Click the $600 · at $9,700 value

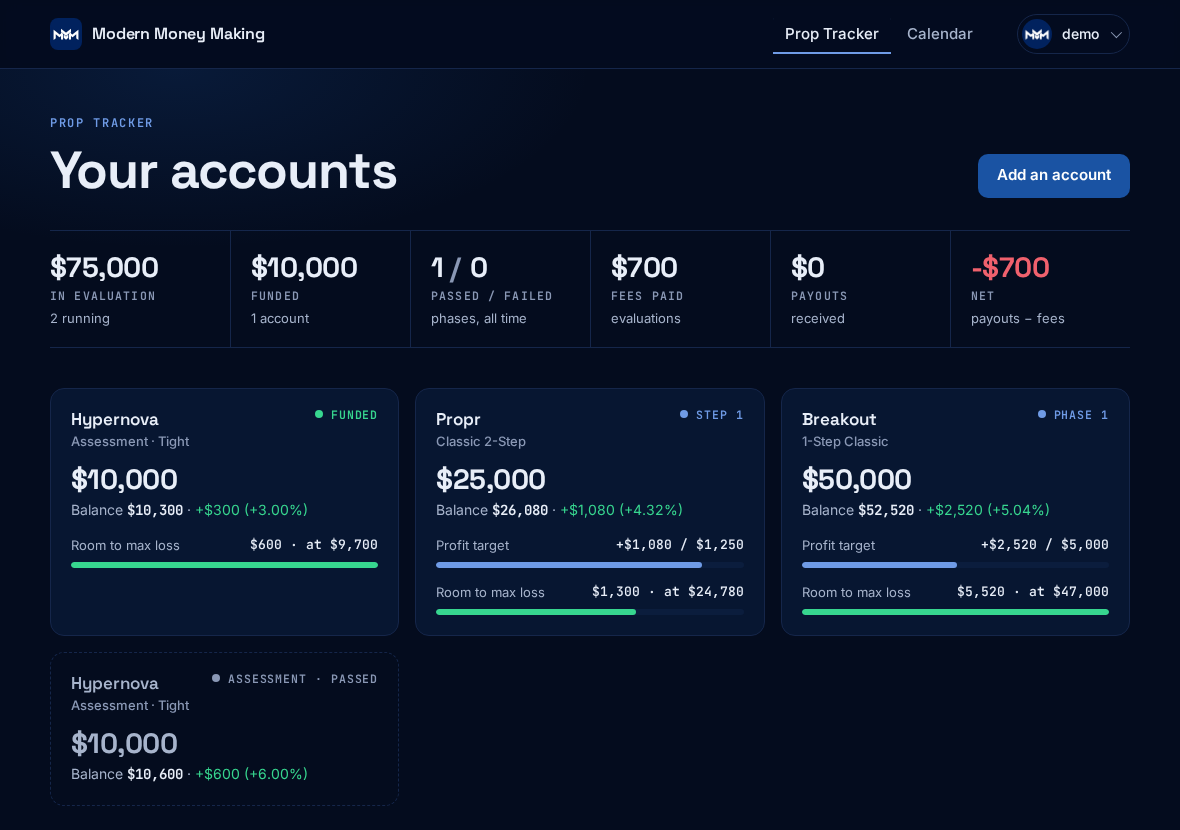pos(314,545)
